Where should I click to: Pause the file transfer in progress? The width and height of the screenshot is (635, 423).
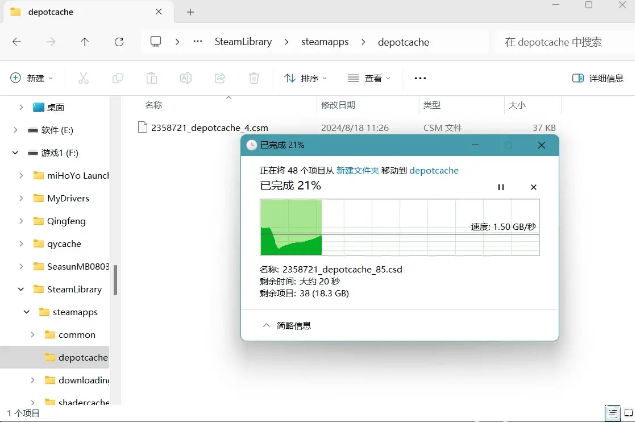(x=501, y=187)
